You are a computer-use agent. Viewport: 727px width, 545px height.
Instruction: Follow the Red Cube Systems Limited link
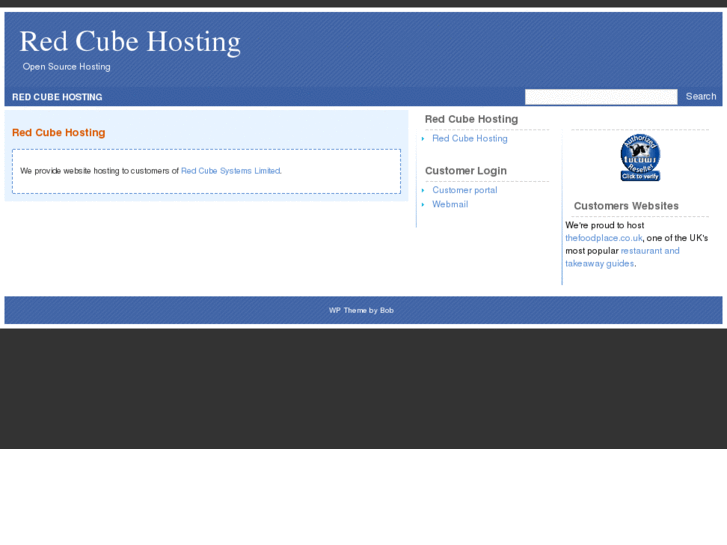click(230, 171)
